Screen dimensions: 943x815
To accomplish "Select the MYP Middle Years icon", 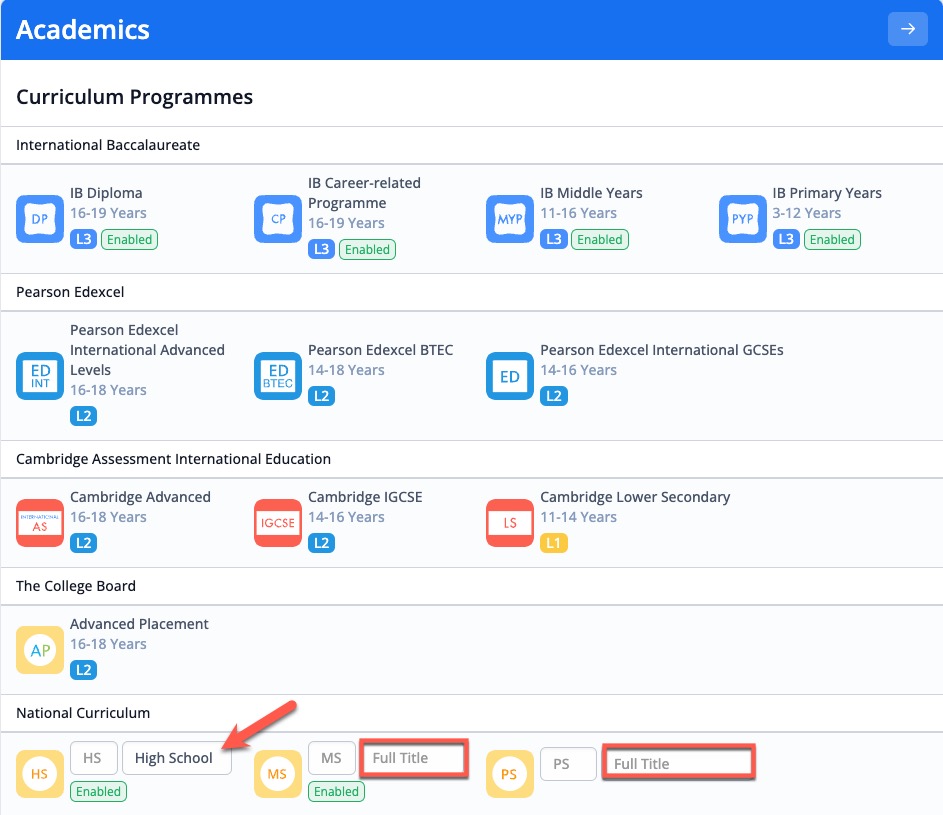I will tap(510, 219).
